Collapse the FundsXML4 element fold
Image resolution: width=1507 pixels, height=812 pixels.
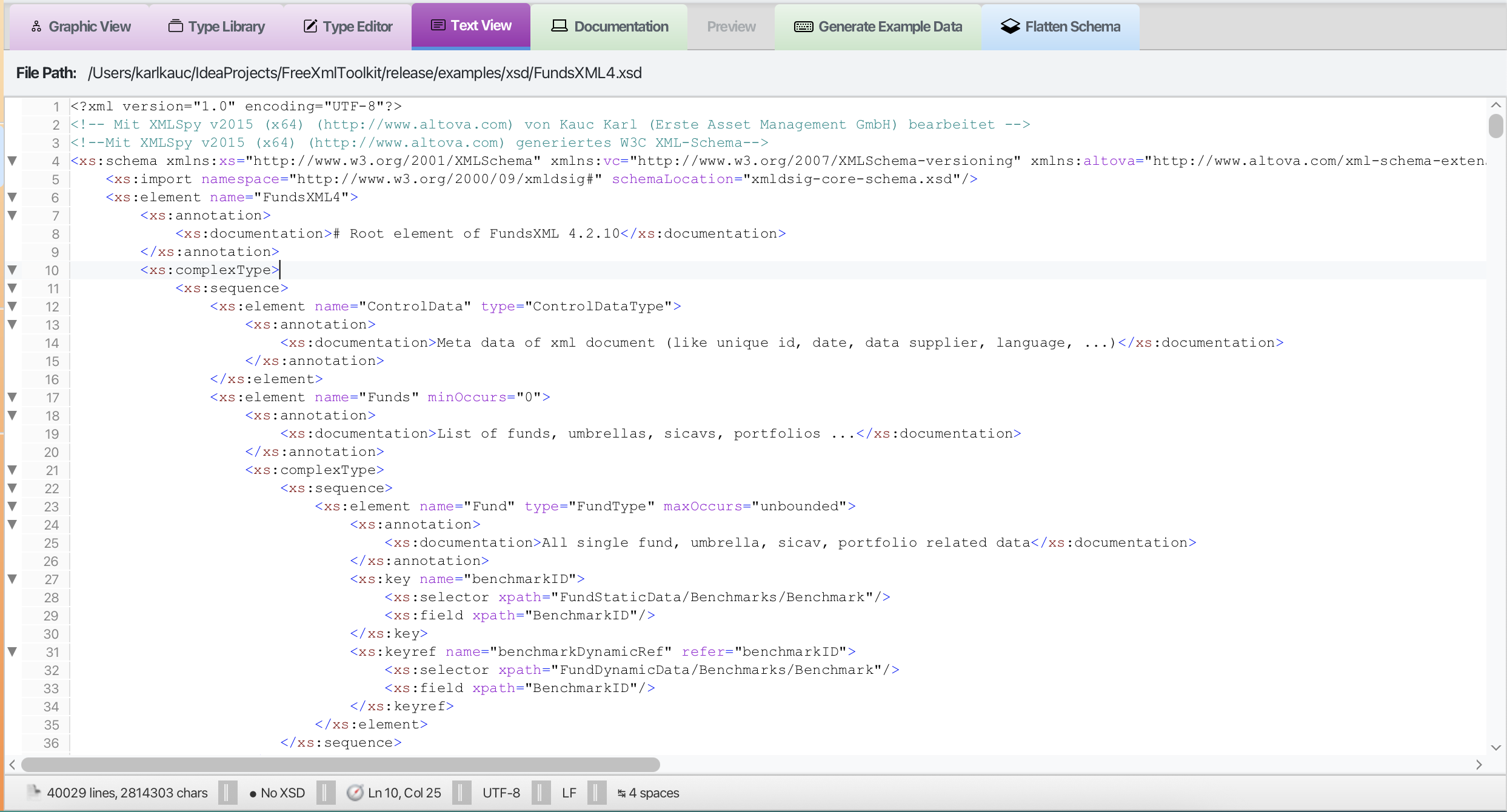12,196
